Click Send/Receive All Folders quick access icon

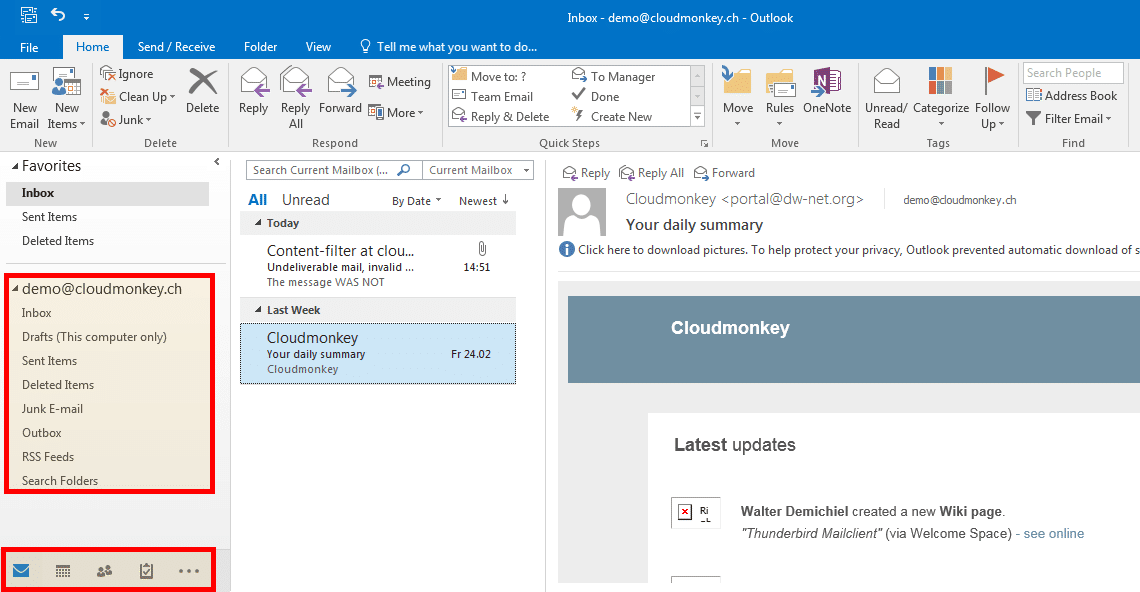pos(29,15)
